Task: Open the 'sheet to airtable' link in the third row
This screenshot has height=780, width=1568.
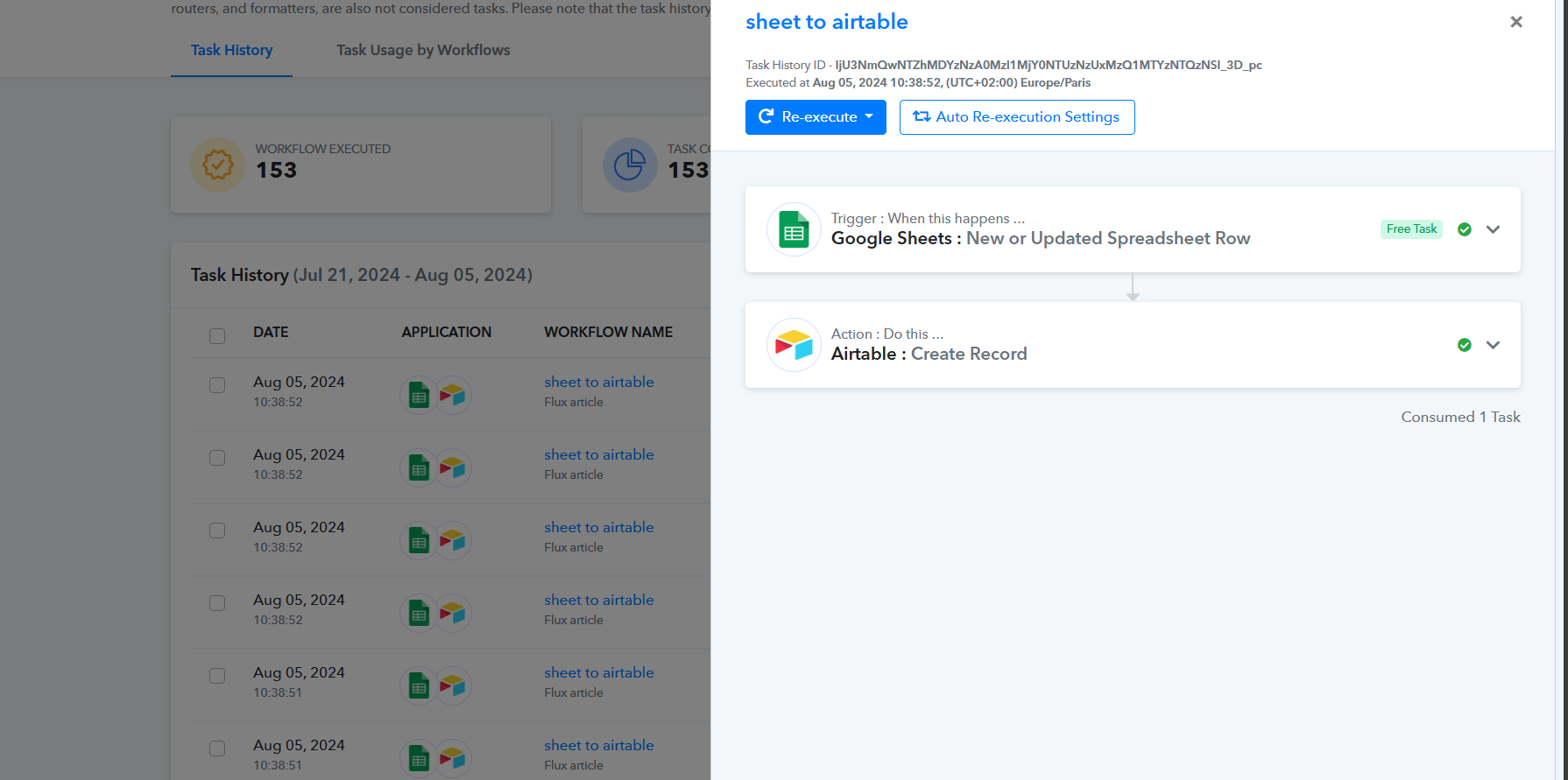Action: click(599, 527)
